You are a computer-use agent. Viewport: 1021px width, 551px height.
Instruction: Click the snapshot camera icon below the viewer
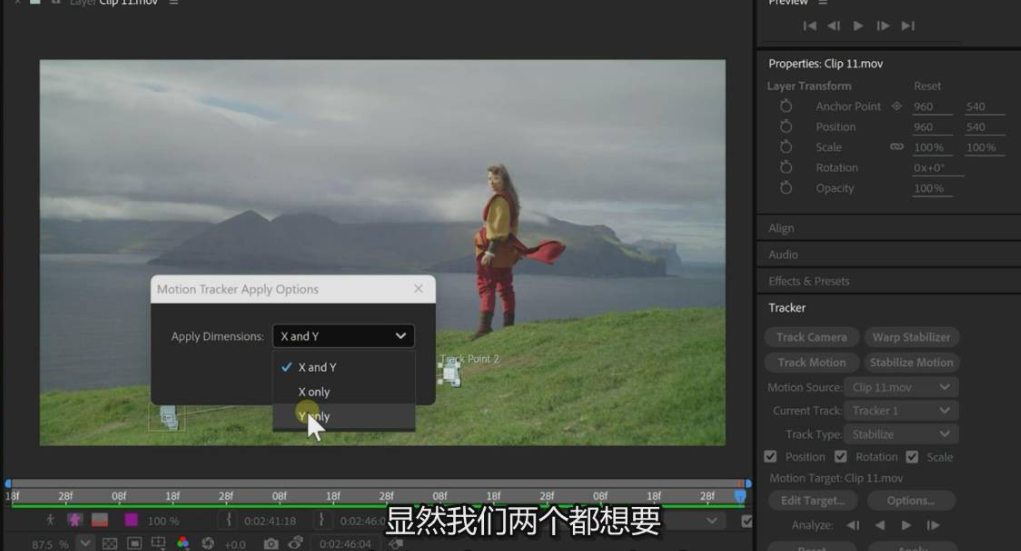click(x=271, y=543)
